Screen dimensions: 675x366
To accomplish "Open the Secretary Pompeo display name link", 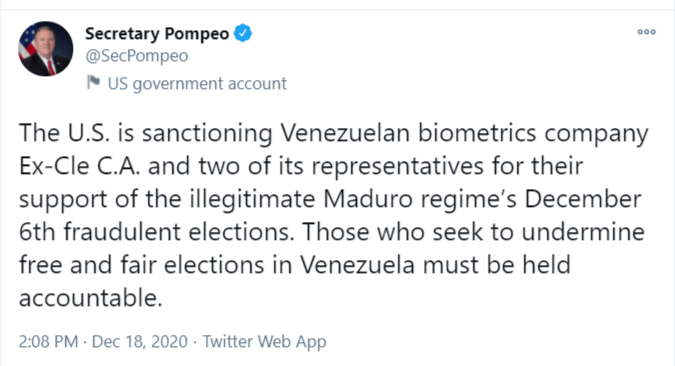I will 157,34.
